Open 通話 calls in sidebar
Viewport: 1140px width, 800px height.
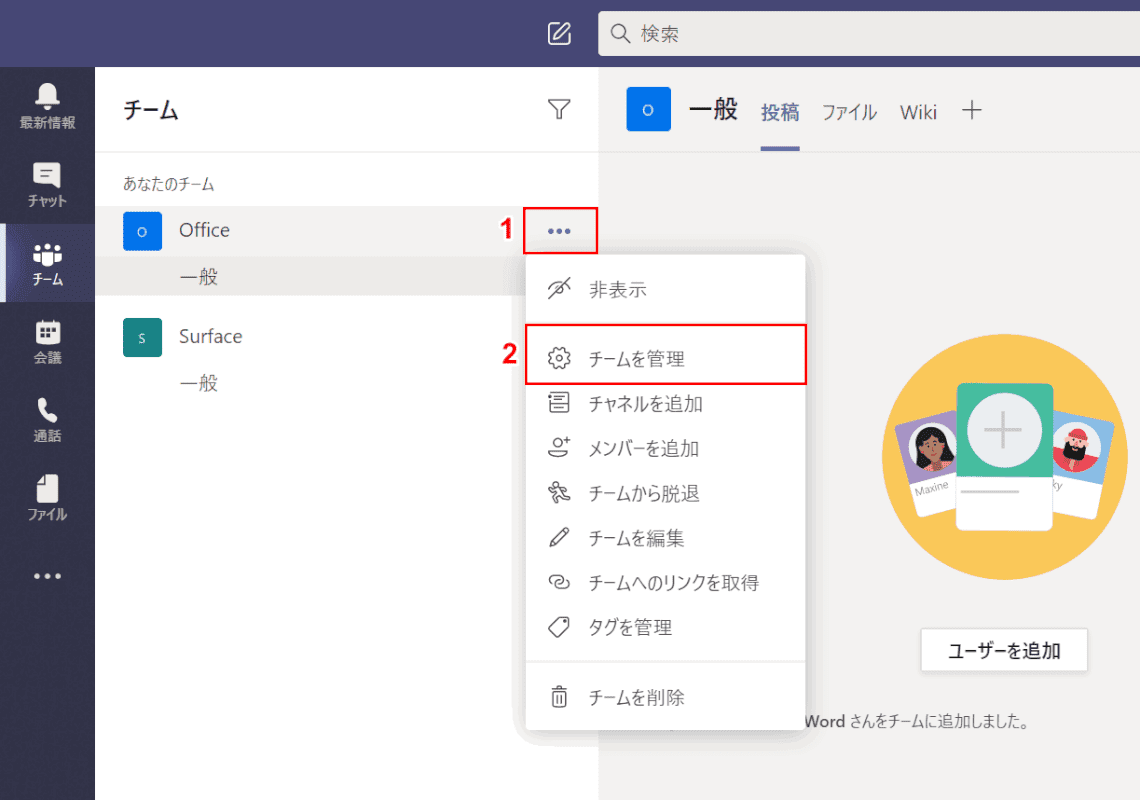click(x=47, y=420)
